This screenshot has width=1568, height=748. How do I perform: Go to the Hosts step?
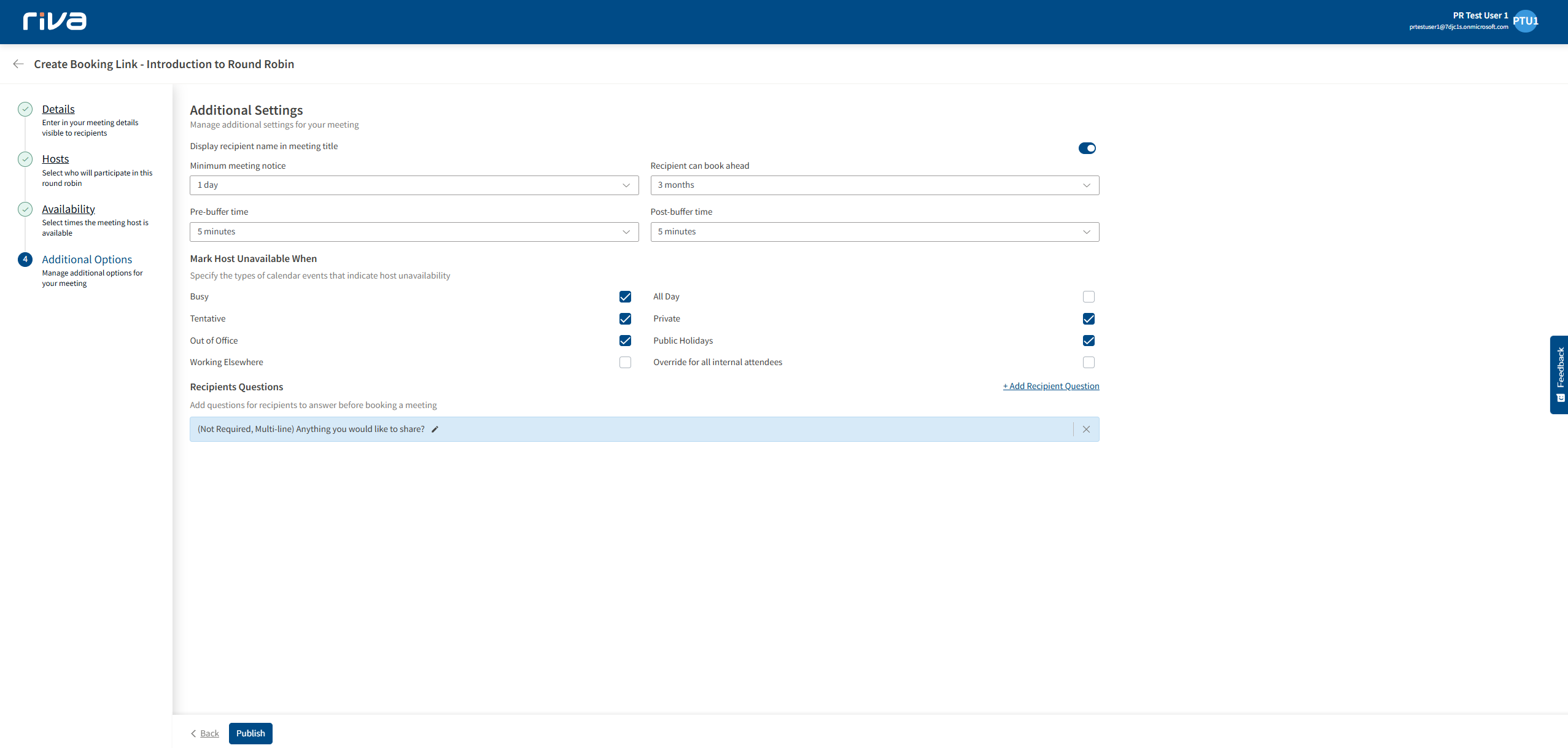(55, 159)
